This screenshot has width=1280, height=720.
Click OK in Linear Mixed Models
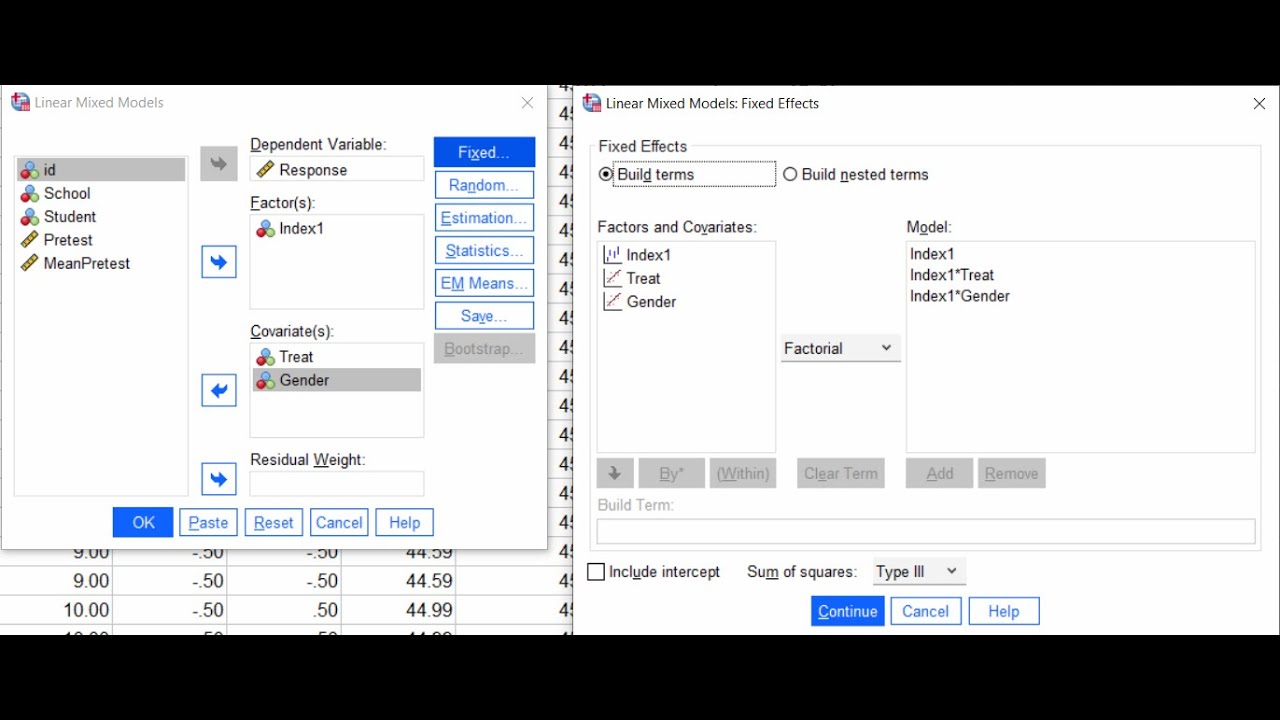tap(143, 522)
